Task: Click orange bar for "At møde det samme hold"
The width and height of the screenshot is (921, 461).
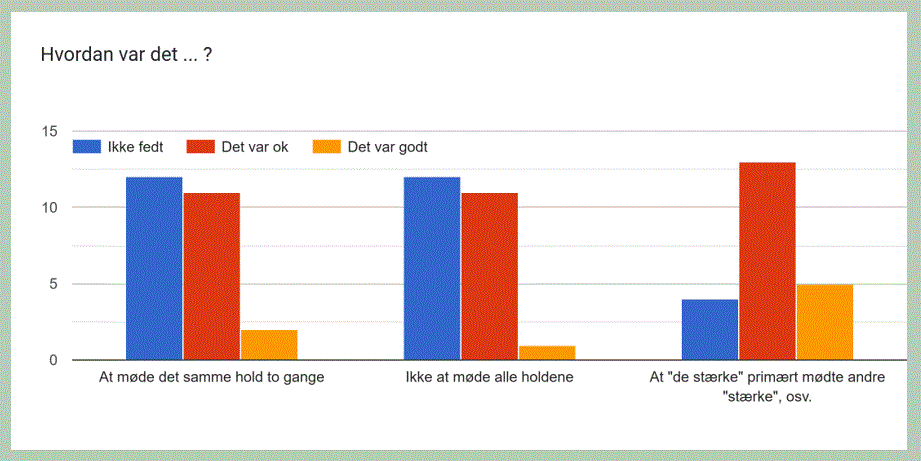Action: (x=269, y=344)
